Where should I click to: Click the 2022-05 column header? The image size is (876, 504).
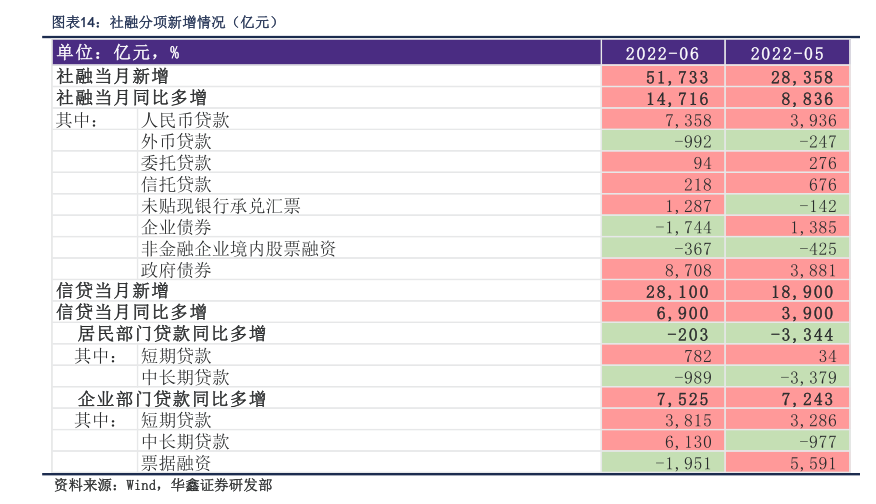[x=787, y=53]
